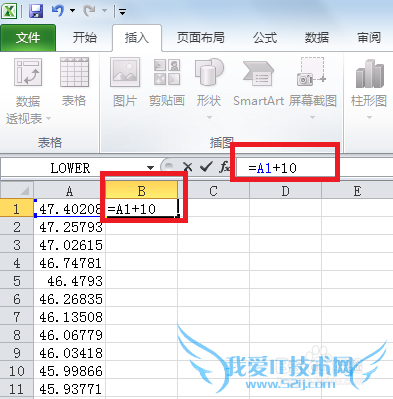This screenshot has height=399, width=393.
Task: Click the Excel application icon
Action: 9,11
